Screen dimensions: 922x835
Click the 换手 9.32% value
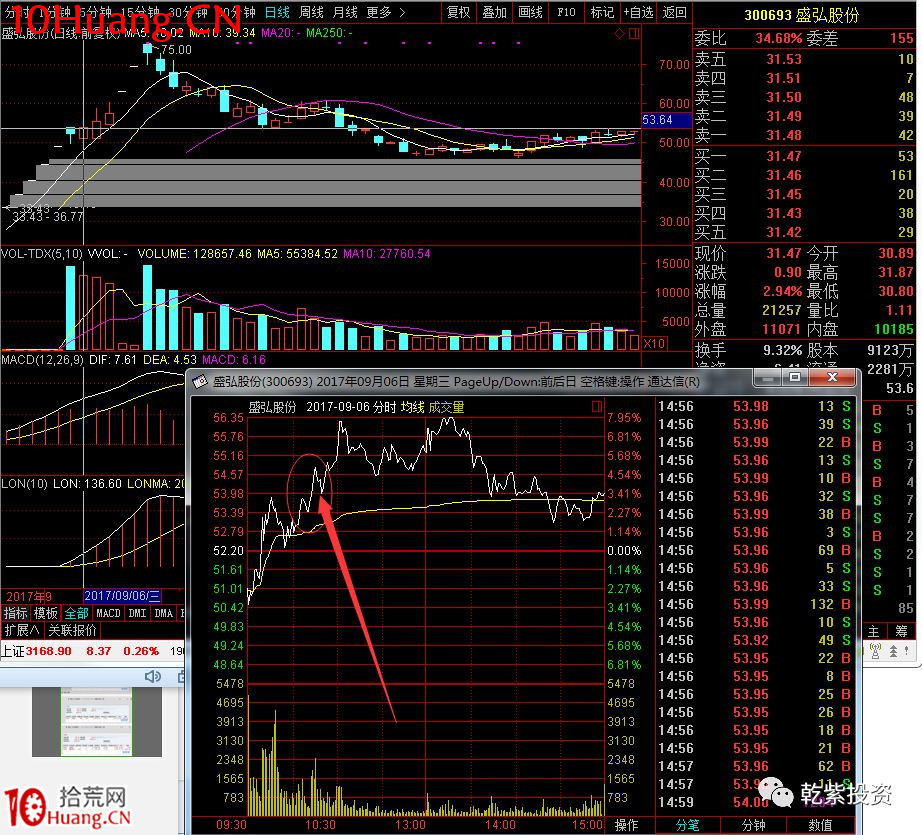point(783,350)
